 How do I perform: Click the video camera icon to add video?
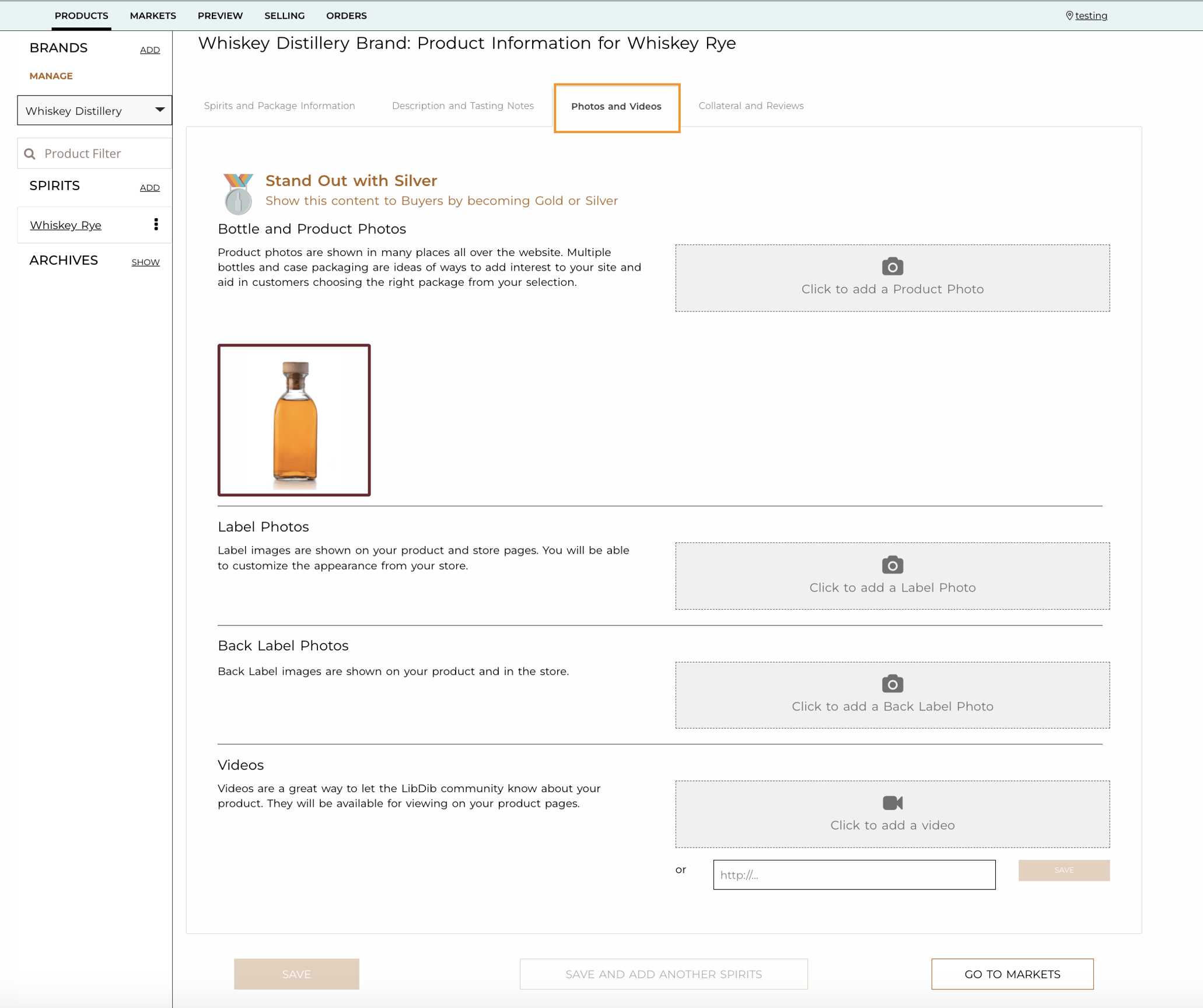[x=892, y=803]
